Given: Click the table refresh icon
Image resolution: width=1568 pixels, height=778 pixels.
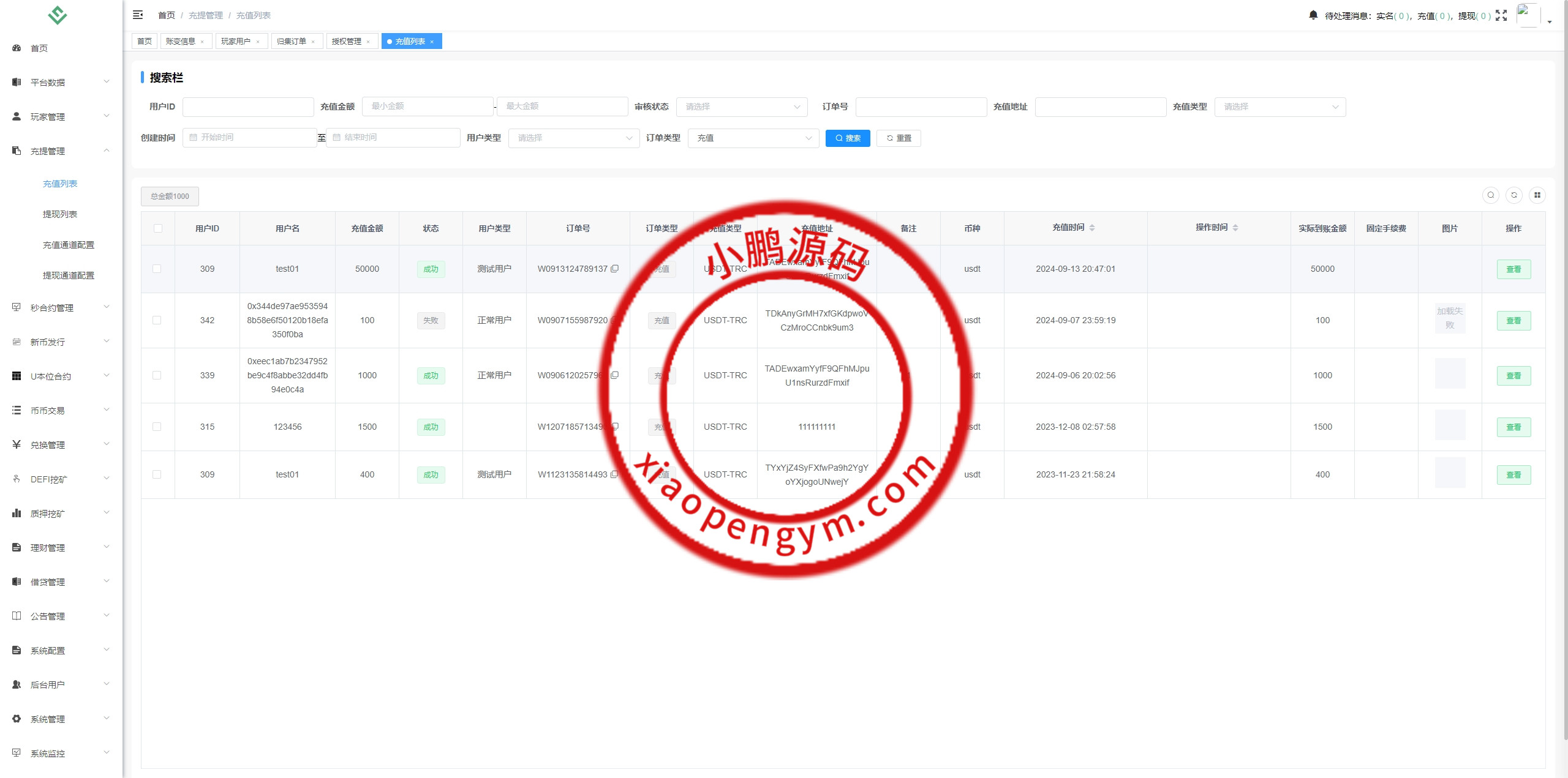Looking at the screenshot, I should point(1513,195).
